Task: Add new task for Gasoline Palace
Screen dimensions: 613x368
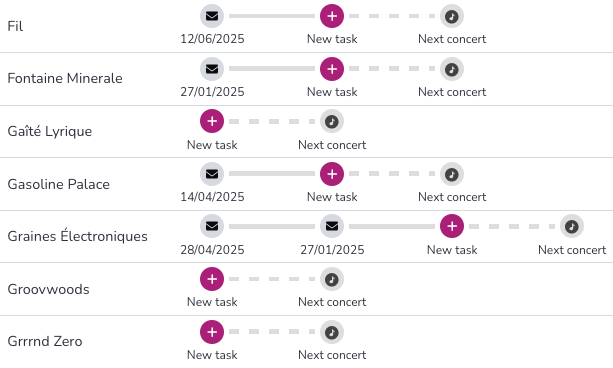Action: 332,174
